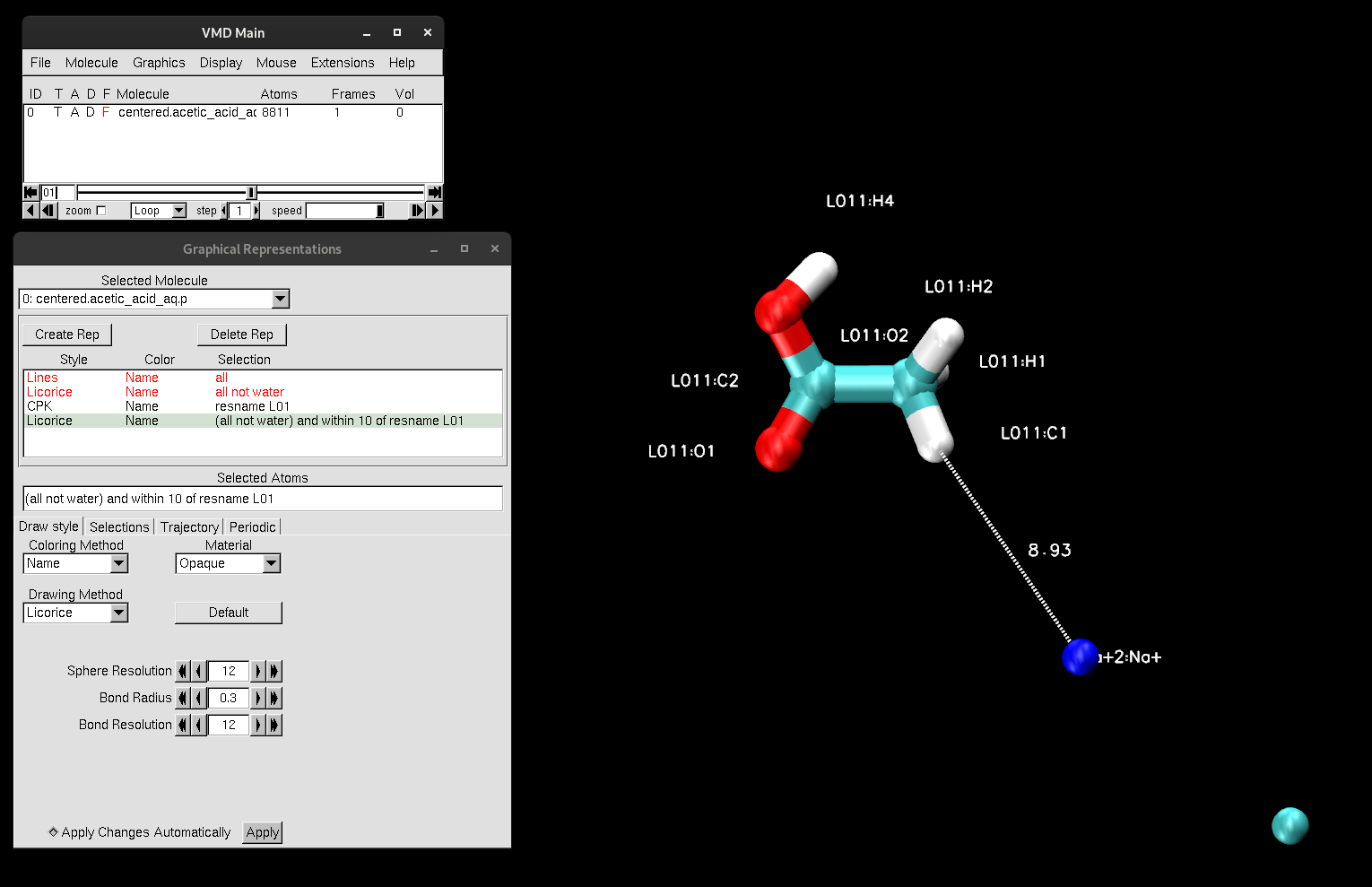Play the trajectory forward

(x=434, y=210)
